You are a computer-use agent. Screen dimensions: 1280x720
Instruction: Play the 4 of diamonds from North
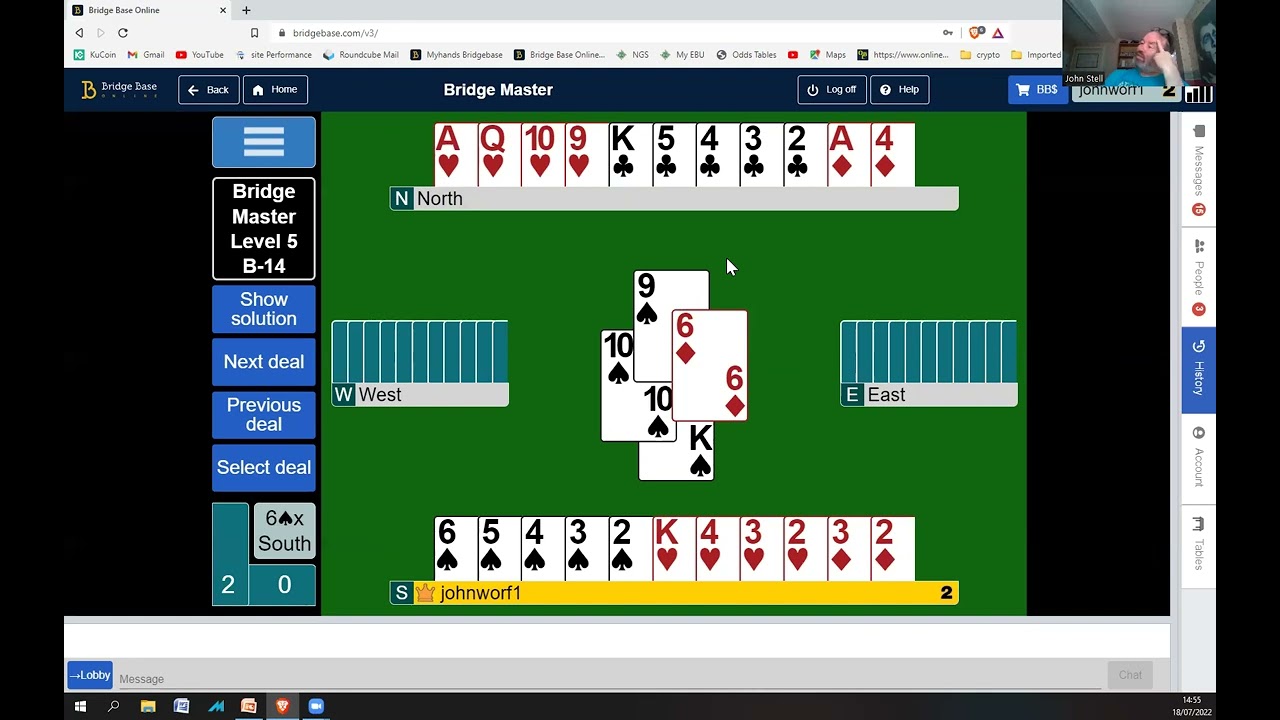coord(893,154)
